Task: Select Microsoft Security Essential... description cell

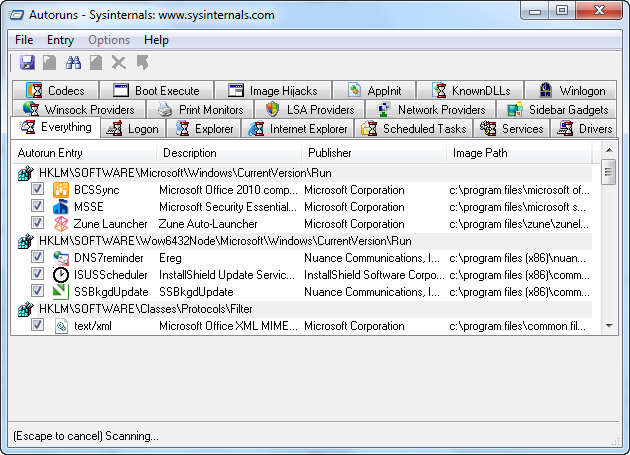Action: tap(228, 207)
